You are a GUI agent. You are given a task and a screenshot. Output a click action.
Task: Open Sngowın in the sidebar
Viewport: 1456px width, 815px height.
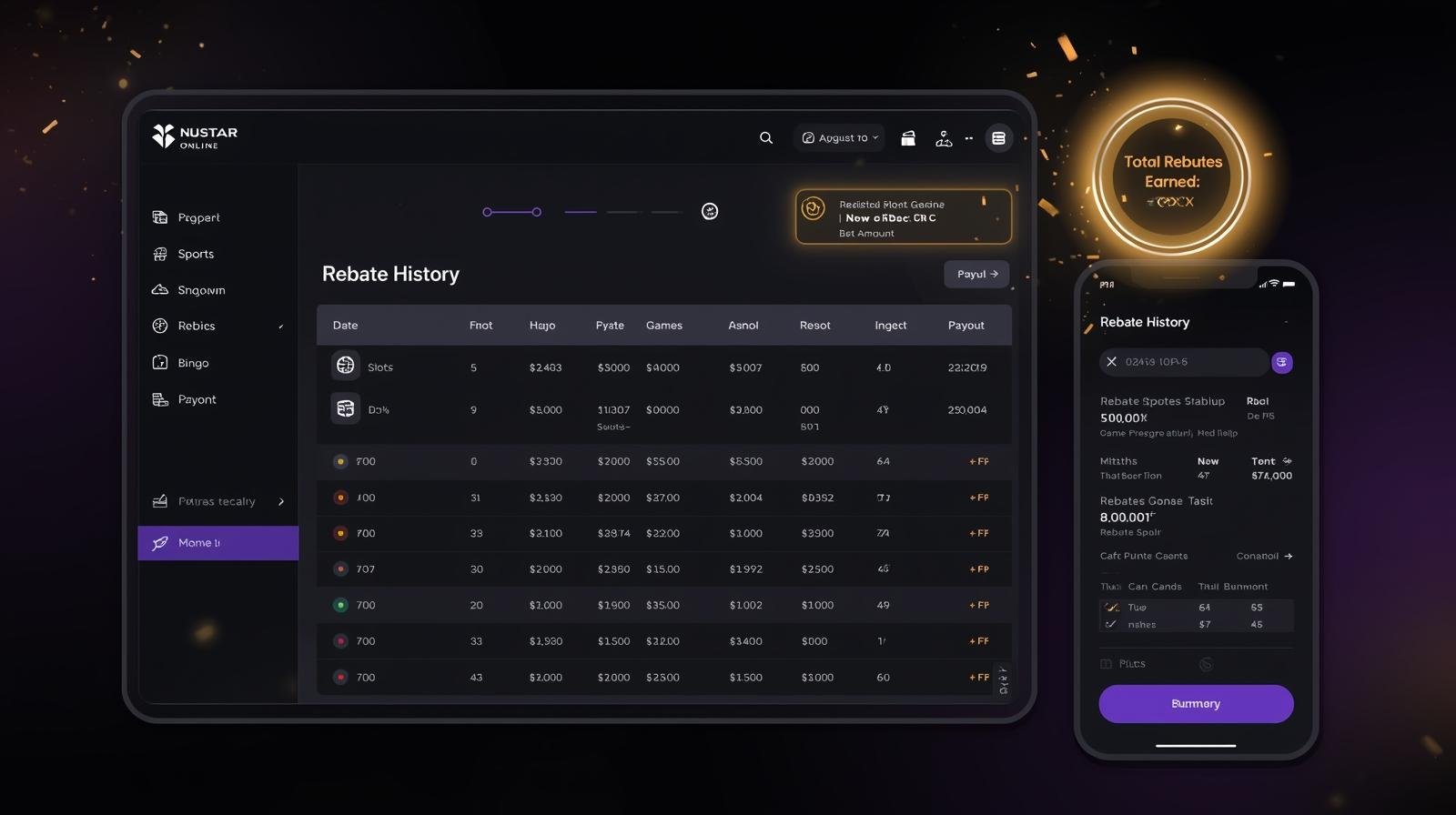click(201, 290)
